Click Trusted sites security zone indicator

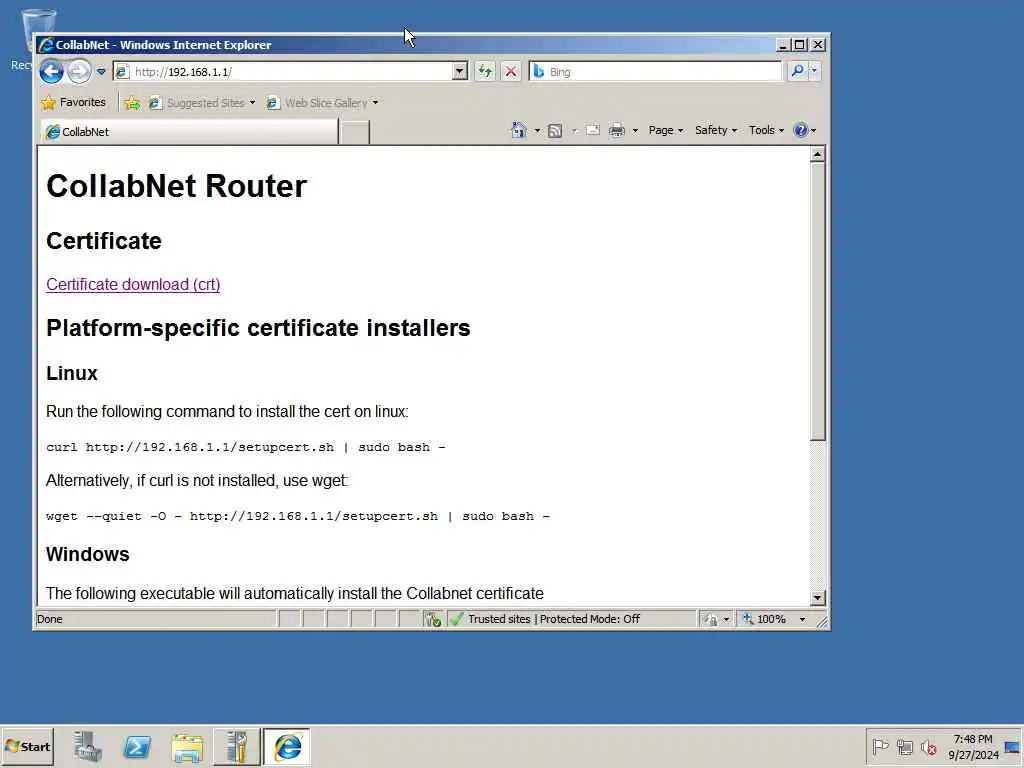(571, 619)
